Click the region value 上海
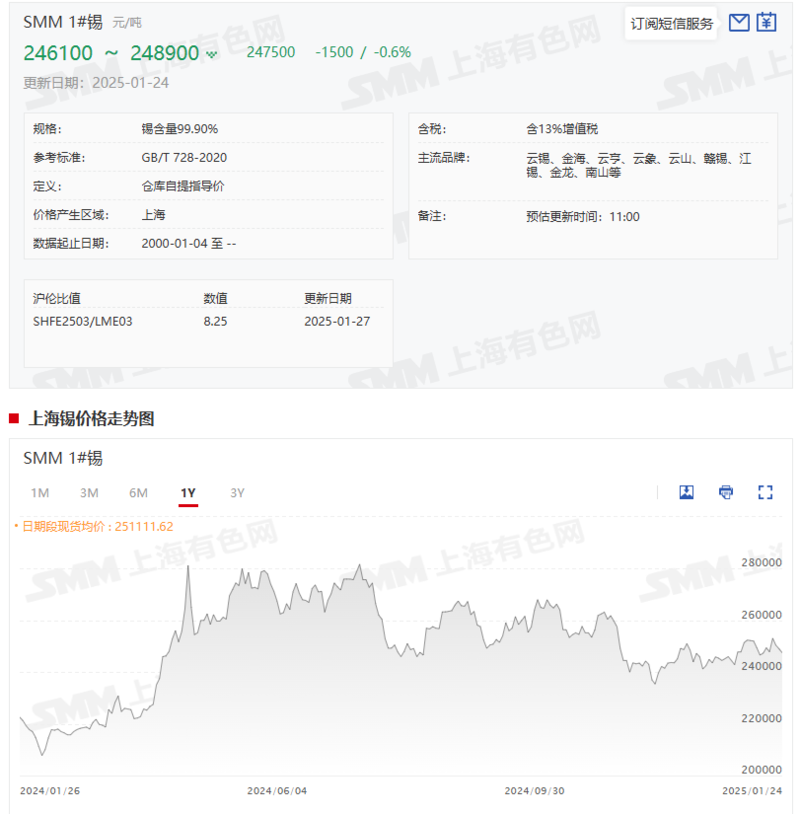The width and height of the screenshot is (800, 814). (153, 214)
